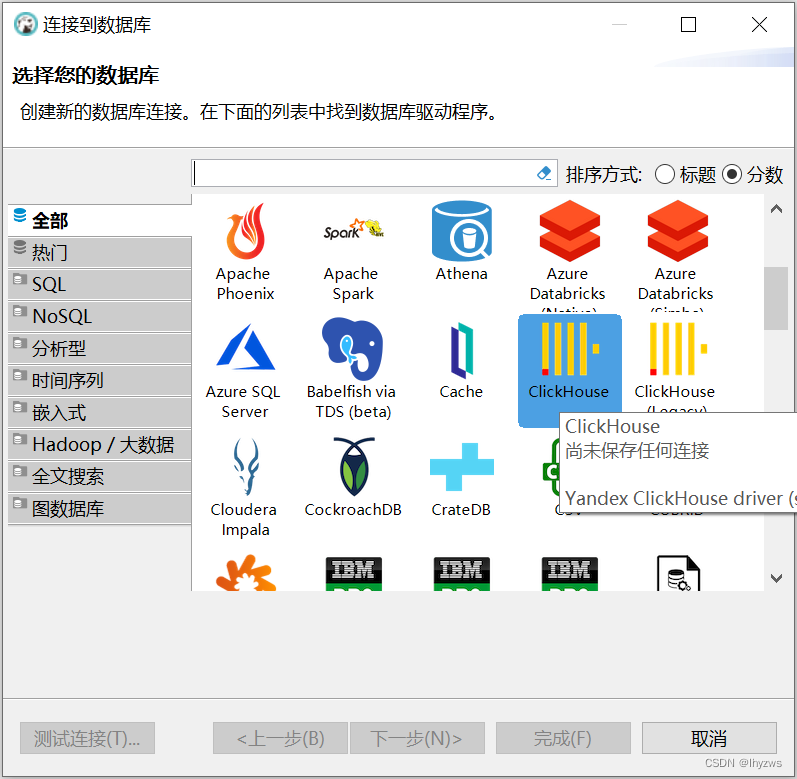
Task: Open the 图数据库 category
Action: click(100, 508)
